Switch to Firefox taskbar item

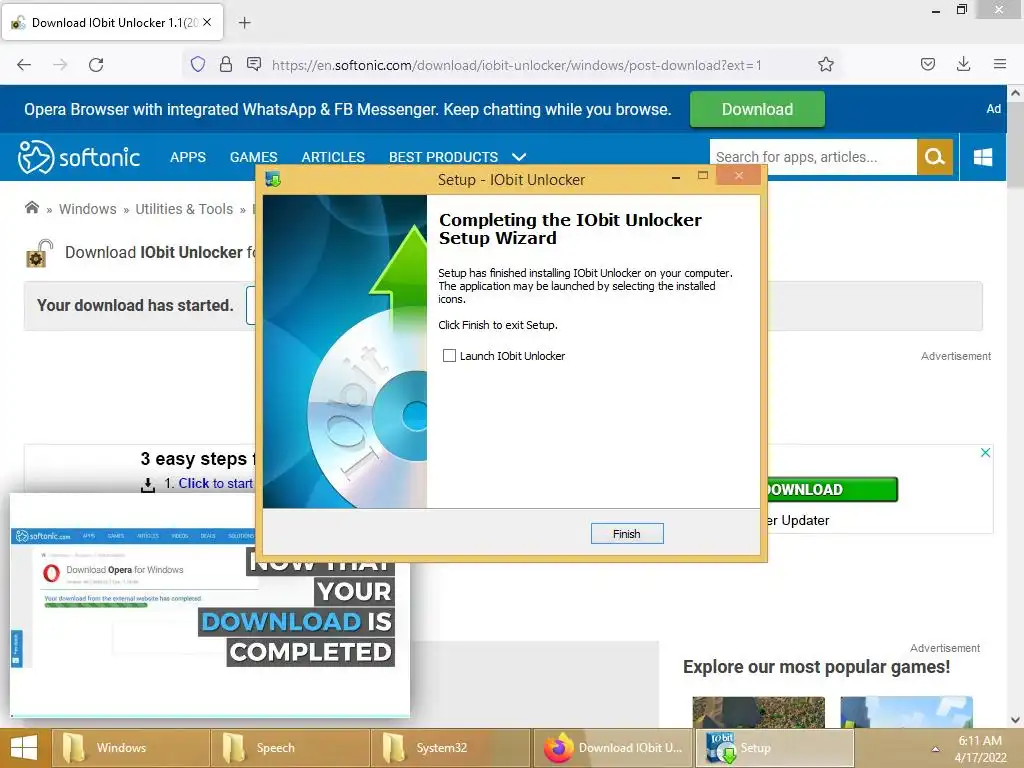(x=613, y=748)
